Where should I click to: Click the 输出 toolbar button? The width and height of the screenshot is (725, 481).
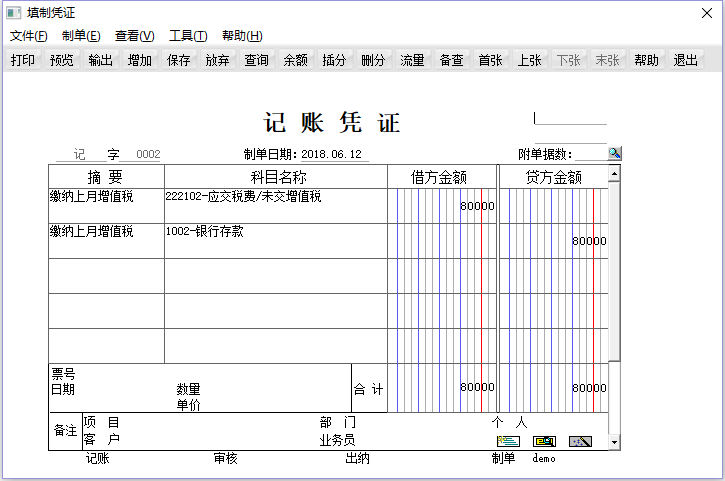100,60
